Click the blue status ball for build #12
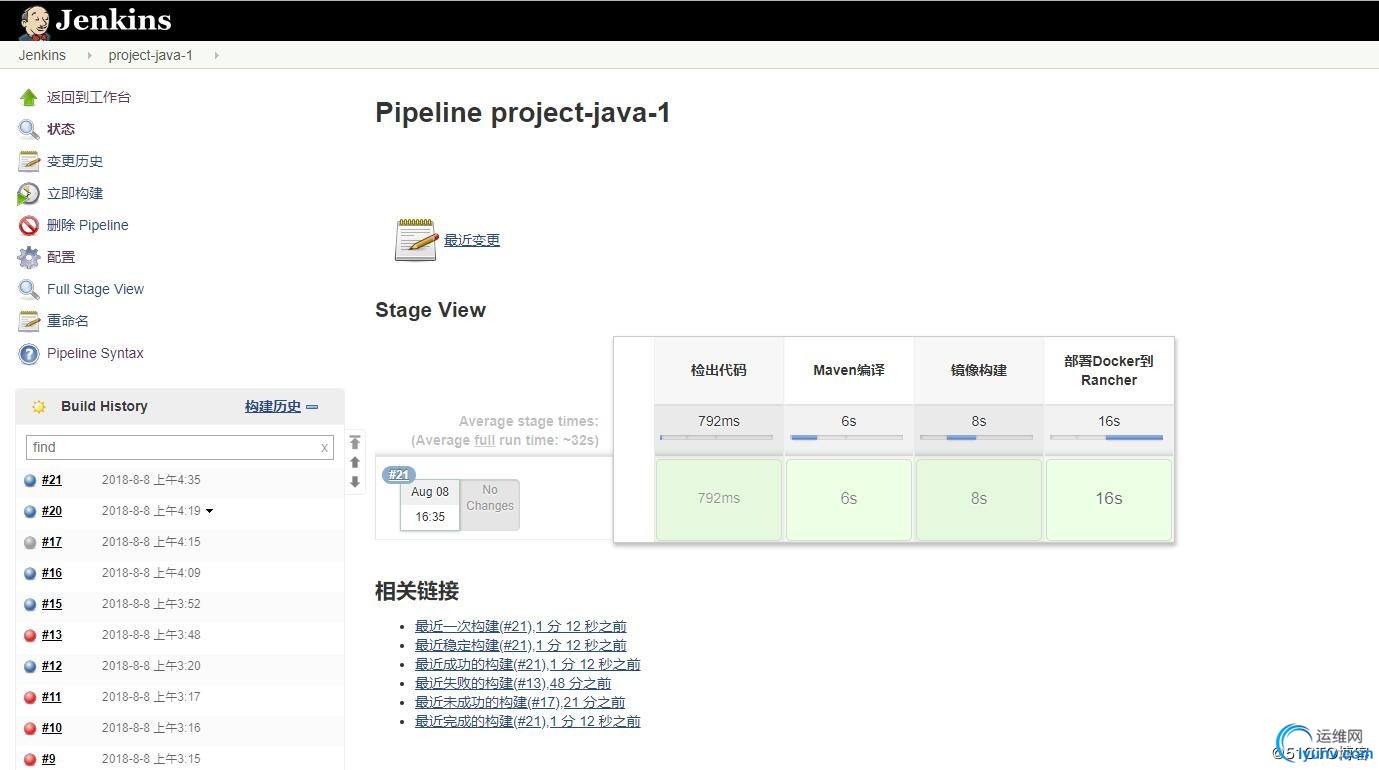Image resolution: width=1379 pixels, height=770 pixels. 30,666
